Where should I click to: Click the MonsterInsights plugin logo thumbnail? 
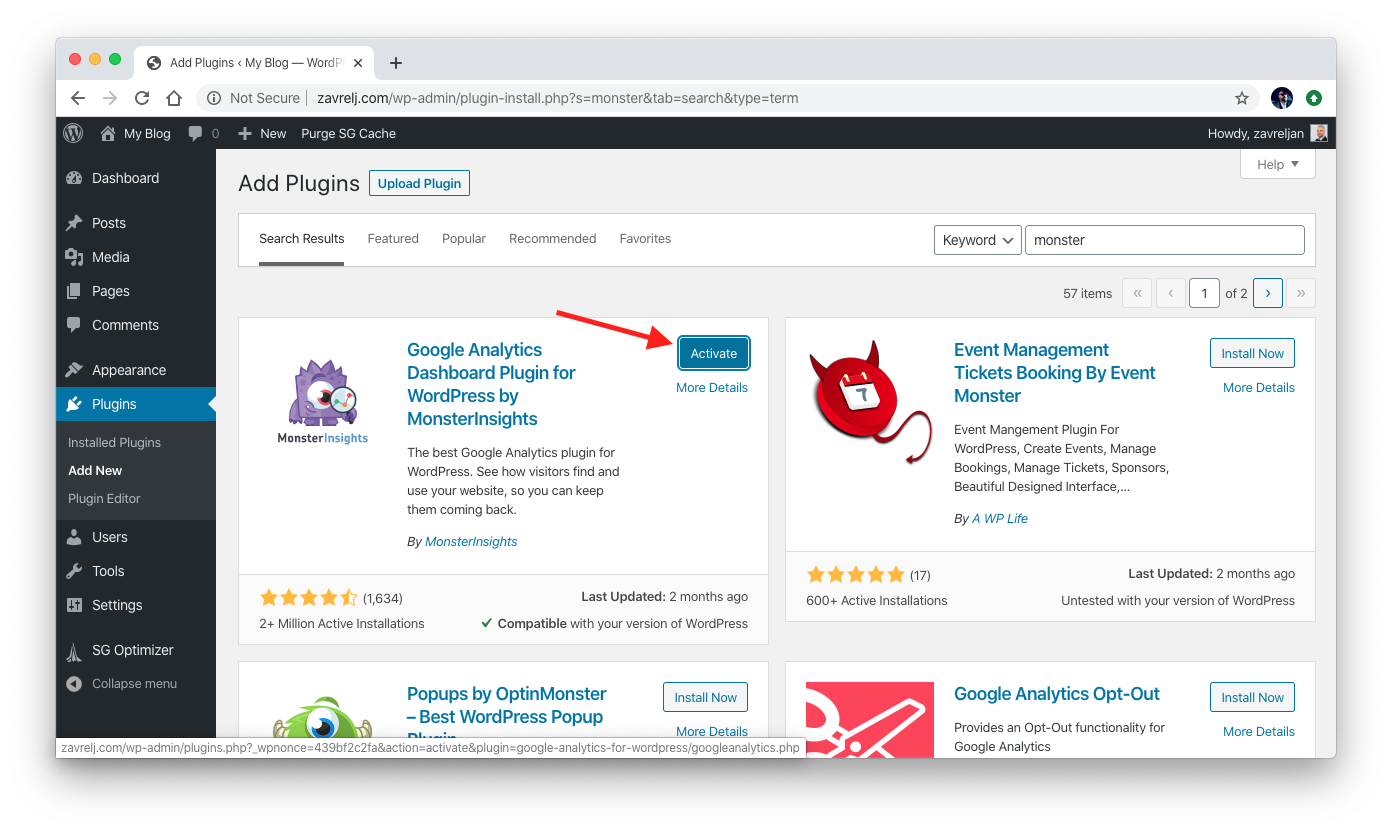323,402
